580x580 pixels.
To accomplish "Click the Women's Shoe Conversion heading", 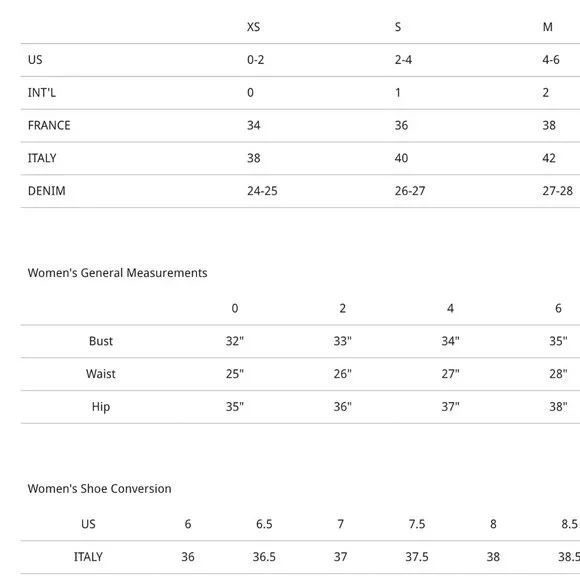I will tap(100, 489).
